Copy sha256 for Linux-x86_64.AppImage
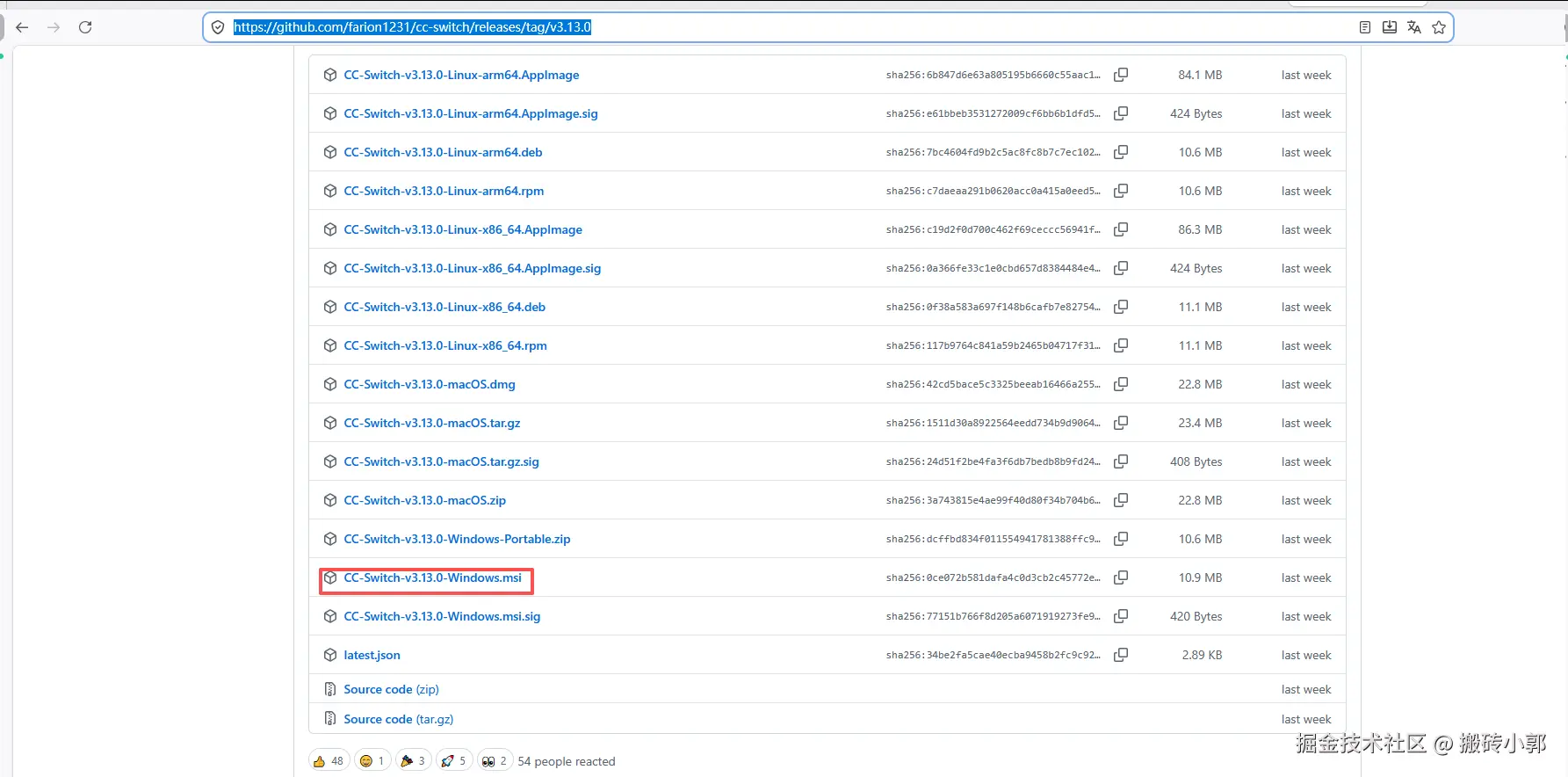This screenshot has height=777, width=1568. [1121, 229]
